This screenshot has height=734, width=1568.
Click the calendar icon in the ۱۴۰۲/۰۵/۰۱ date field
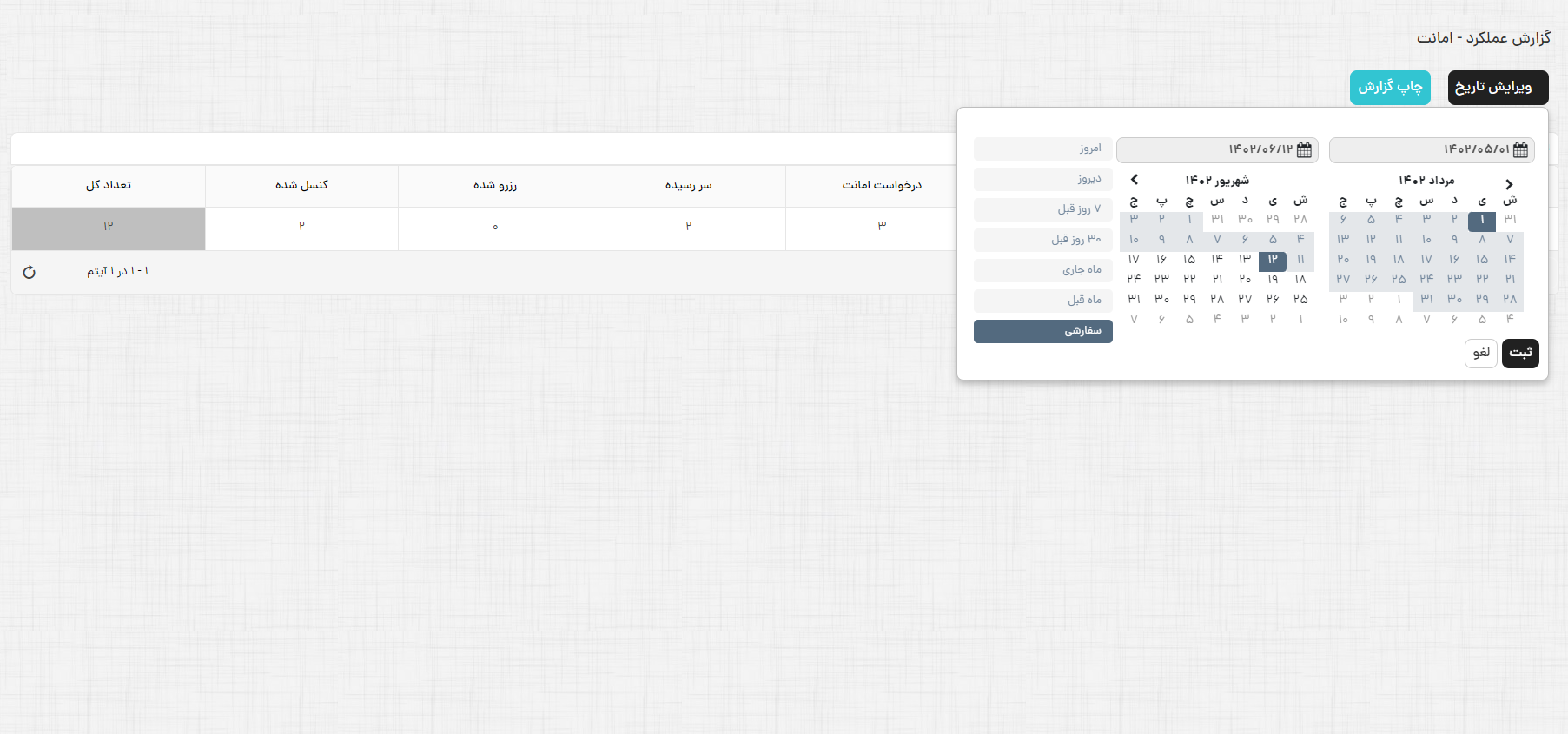(1520, 149)
